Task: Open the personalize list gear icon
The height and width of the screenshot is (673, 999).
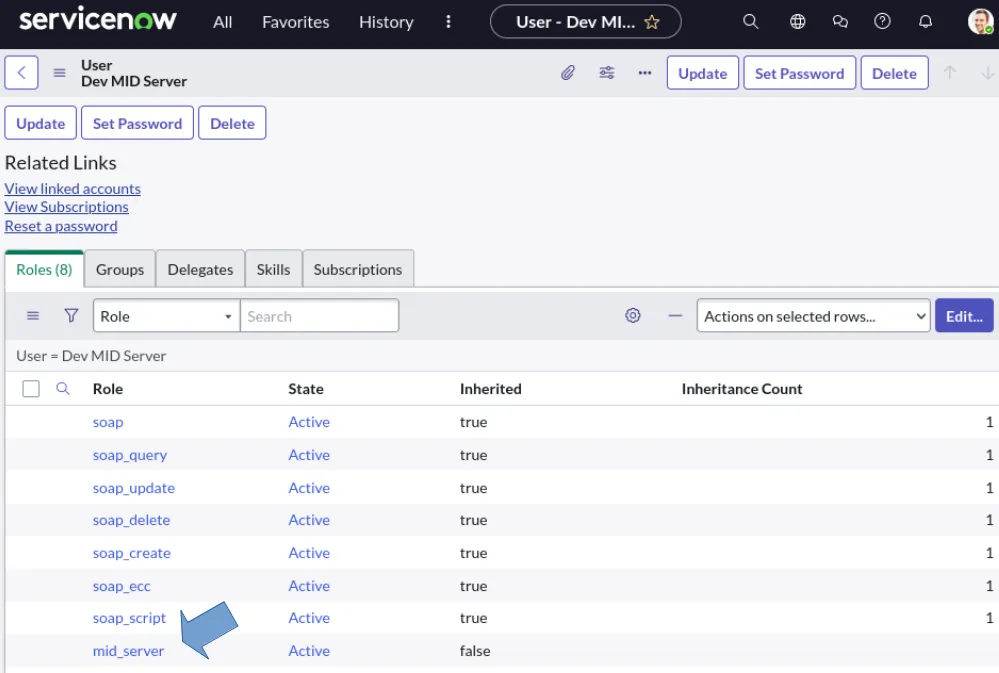Action: 633,315
